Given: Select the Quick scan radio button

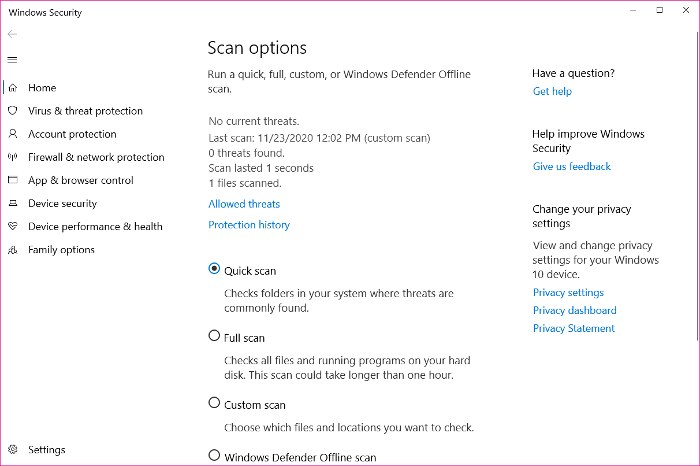Looking at the screenshot, I should pos(214,269).
